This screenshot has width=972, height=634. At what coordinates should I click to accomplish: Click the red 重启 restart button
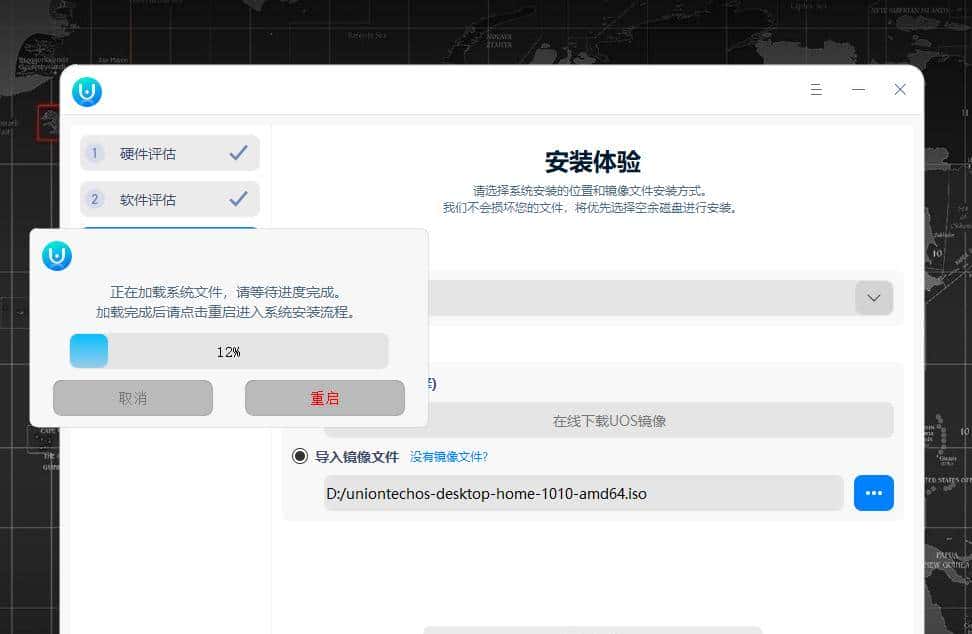(x=323, y=397)
